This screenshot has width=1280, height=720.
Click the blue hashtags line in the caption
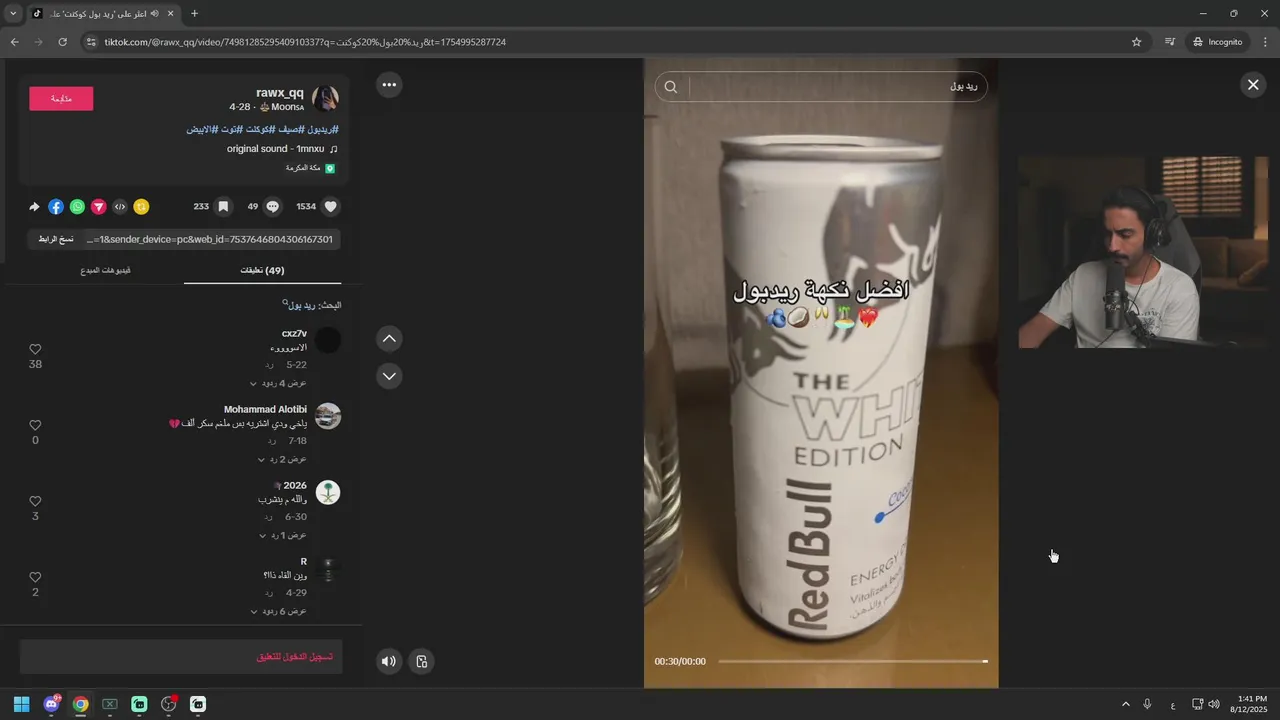(262, 129)
